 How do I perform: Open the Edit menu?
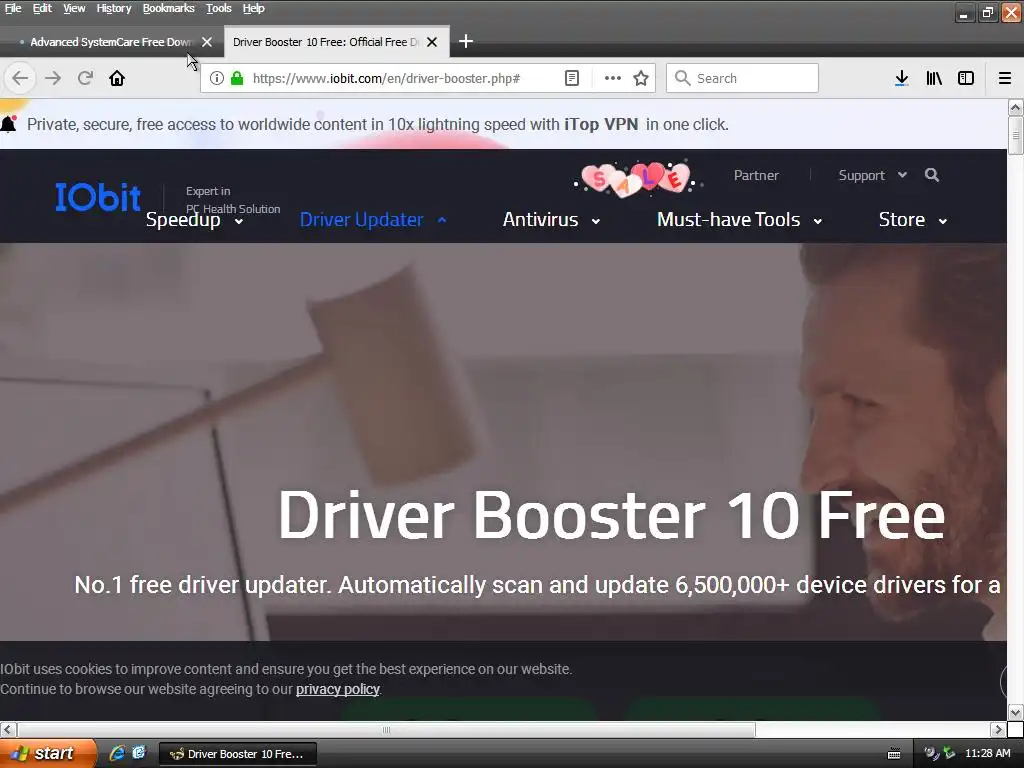42,8
